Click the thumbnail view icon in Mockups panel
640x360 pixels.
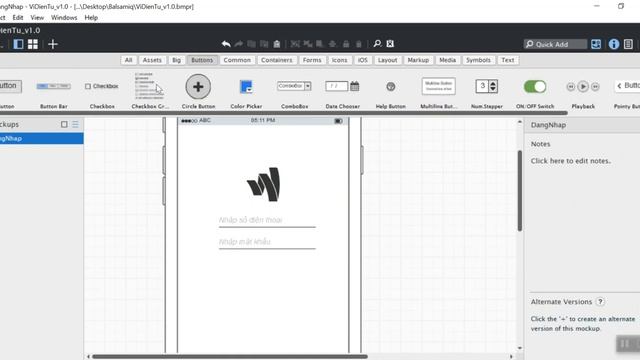pyautogui.click(x=64, y=124)
